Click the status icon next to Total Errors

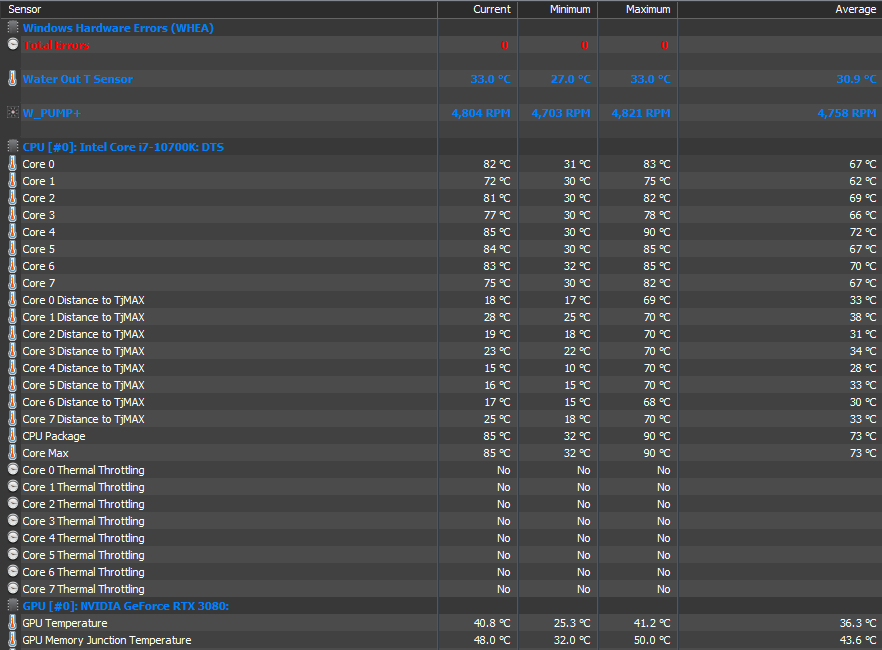tap(12, 45)
